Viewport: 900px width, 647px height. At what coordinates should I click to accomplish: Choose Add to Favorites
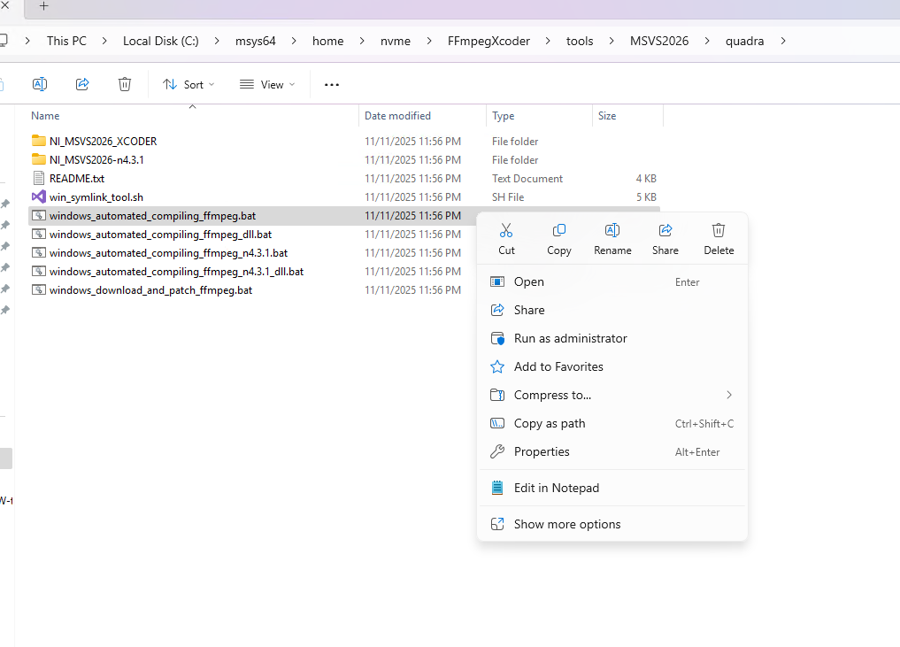click(612, 367)
